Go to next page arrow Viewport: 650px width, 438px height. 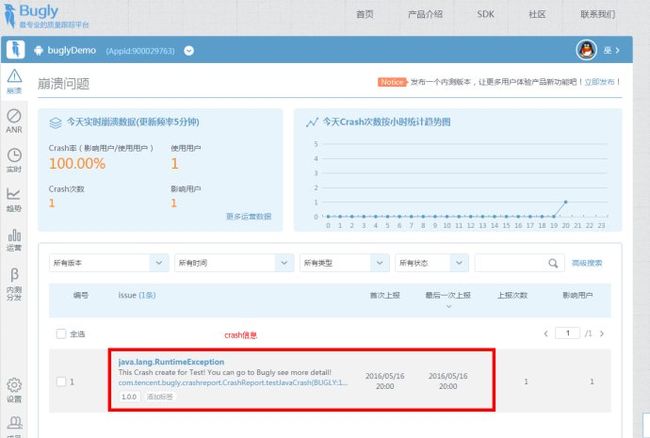coord(602,334)
